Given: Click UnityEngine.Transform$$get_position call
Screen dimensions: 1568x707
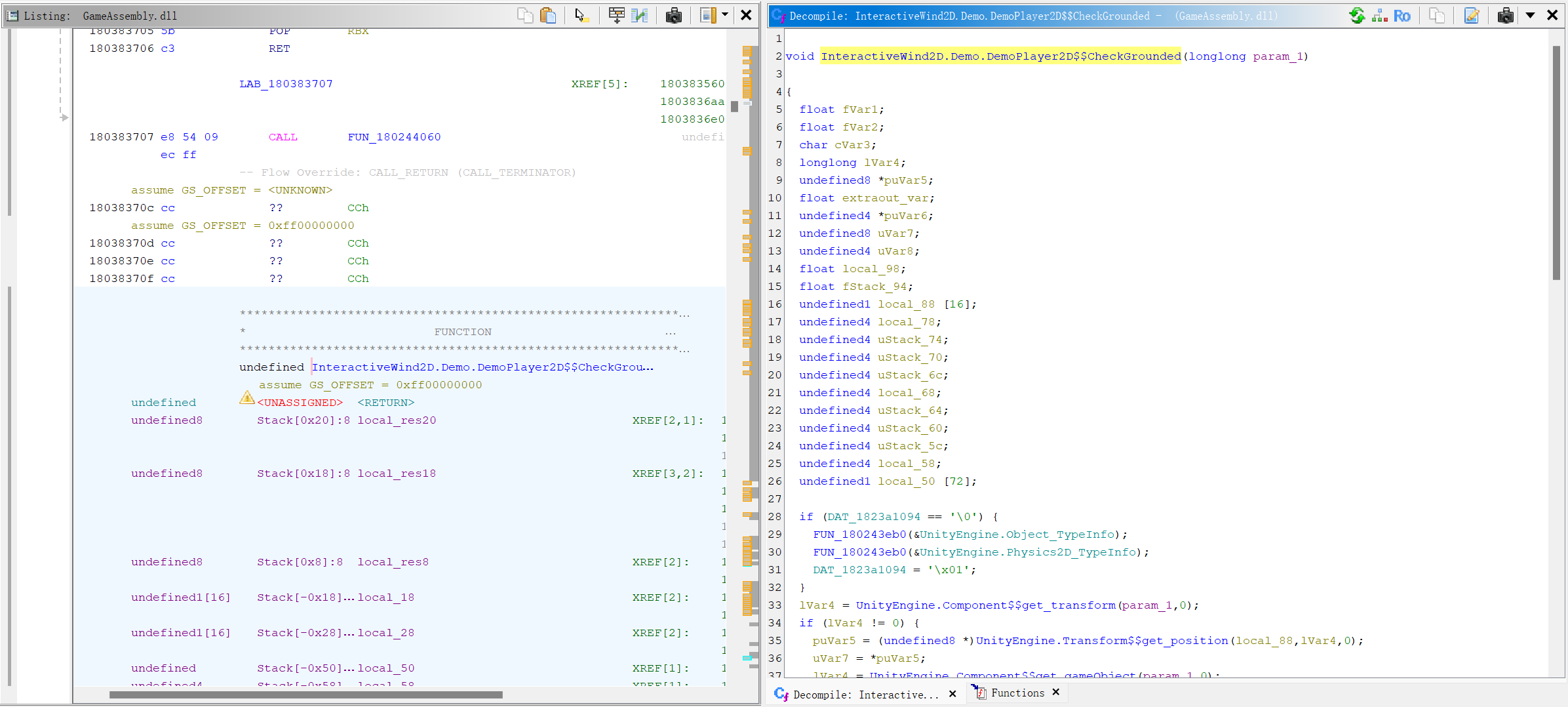Looking at the screenshot, I should 1101,641.
